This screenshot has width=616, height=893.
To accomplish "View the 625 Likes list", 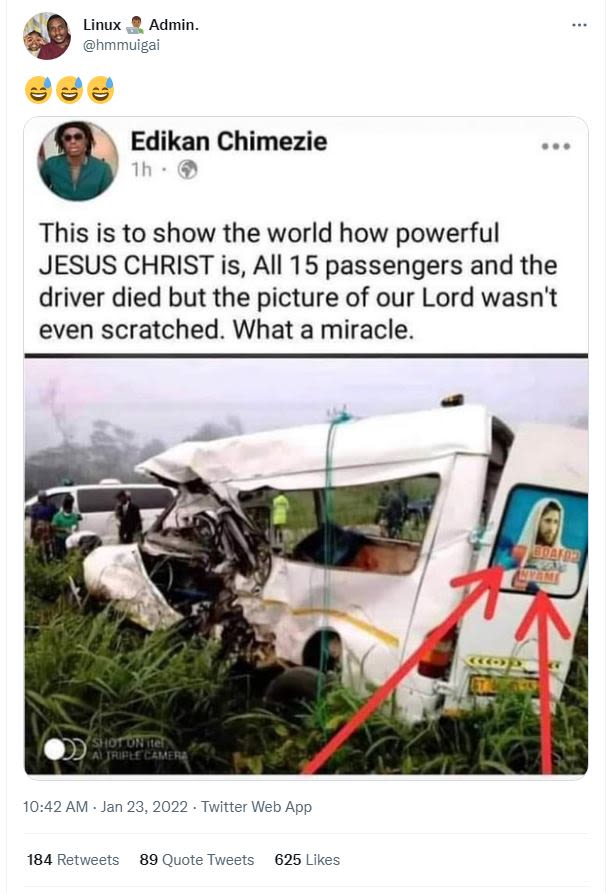I will point(307,859).
